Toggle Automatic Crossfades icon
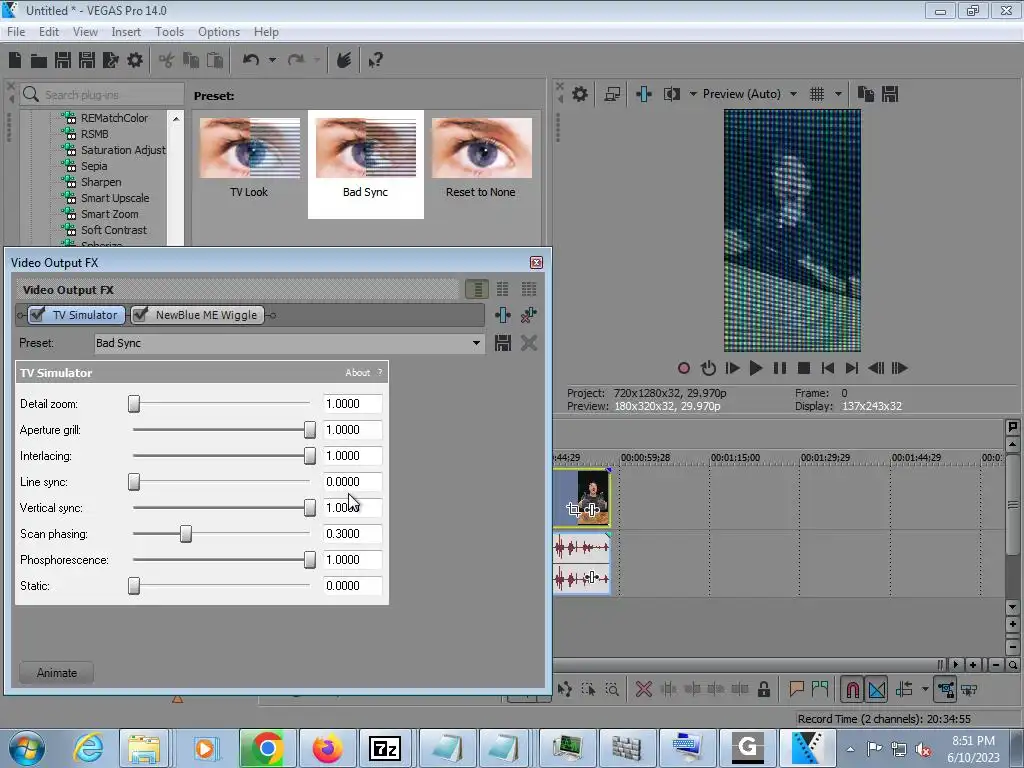 pos(876,689)
